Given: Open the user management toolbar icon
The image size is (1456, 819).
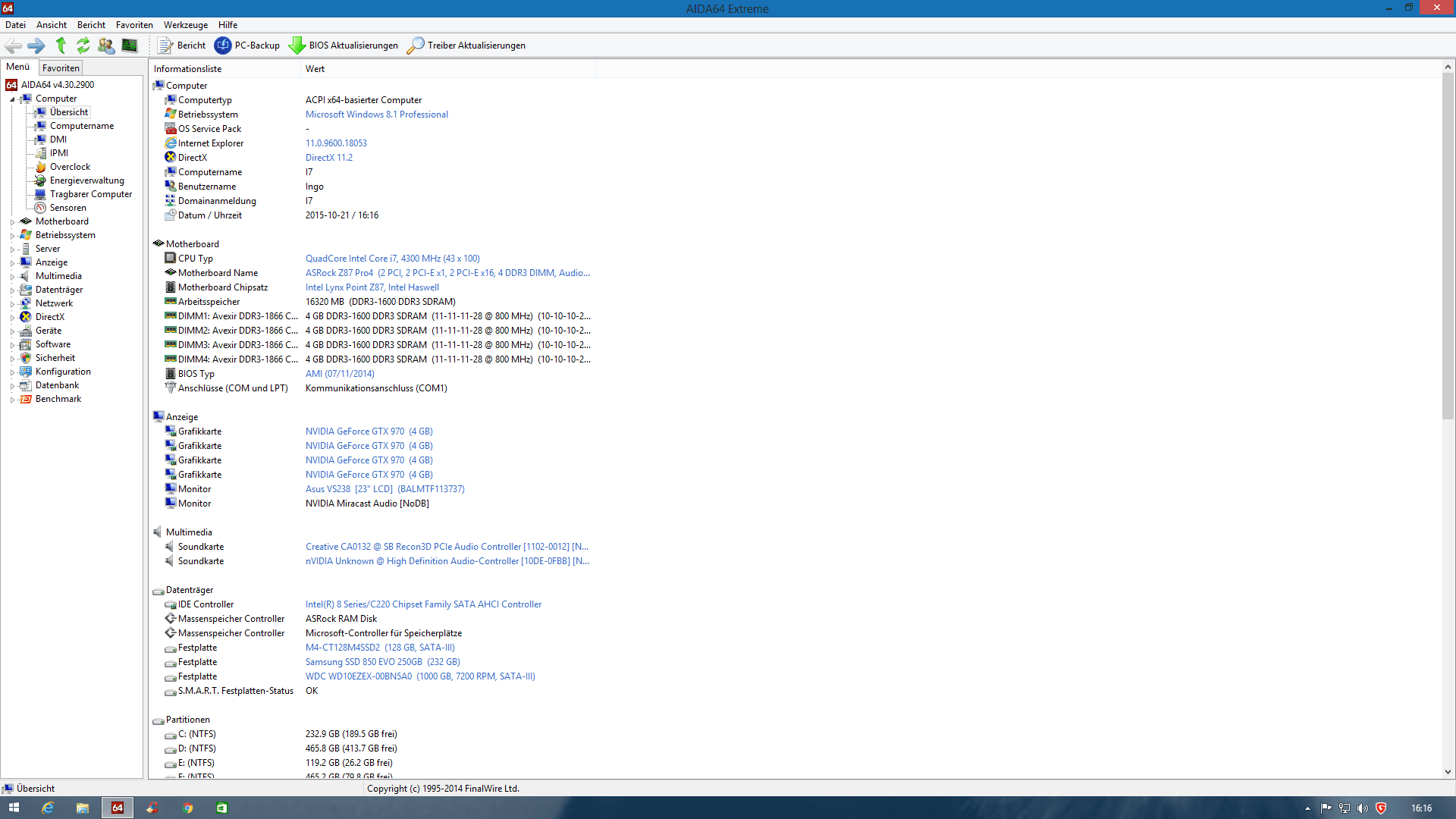Looking at the screenshot, I should [x=106, y=45].
